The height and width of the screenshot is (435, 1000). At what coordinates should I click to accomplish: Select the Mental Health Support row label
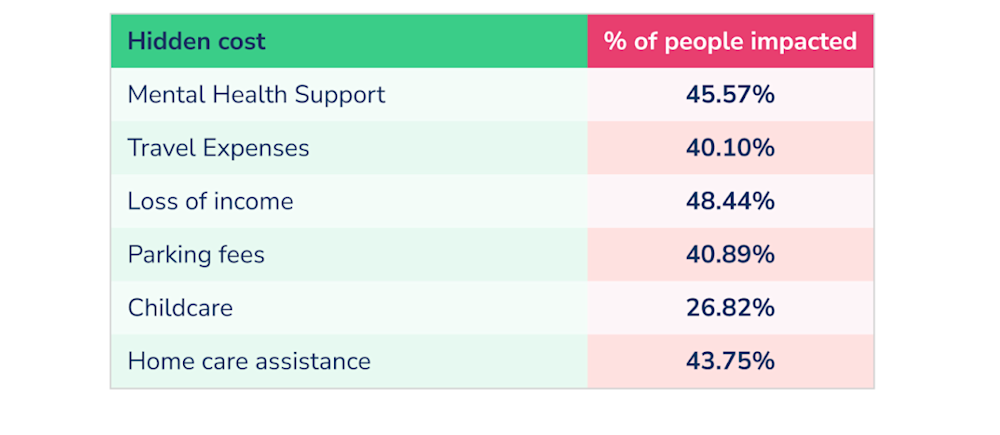256,95
